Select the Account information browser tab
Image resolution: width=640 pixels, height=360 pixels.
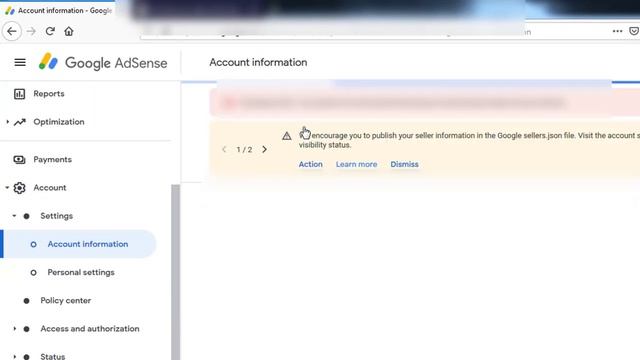(58, 11)
